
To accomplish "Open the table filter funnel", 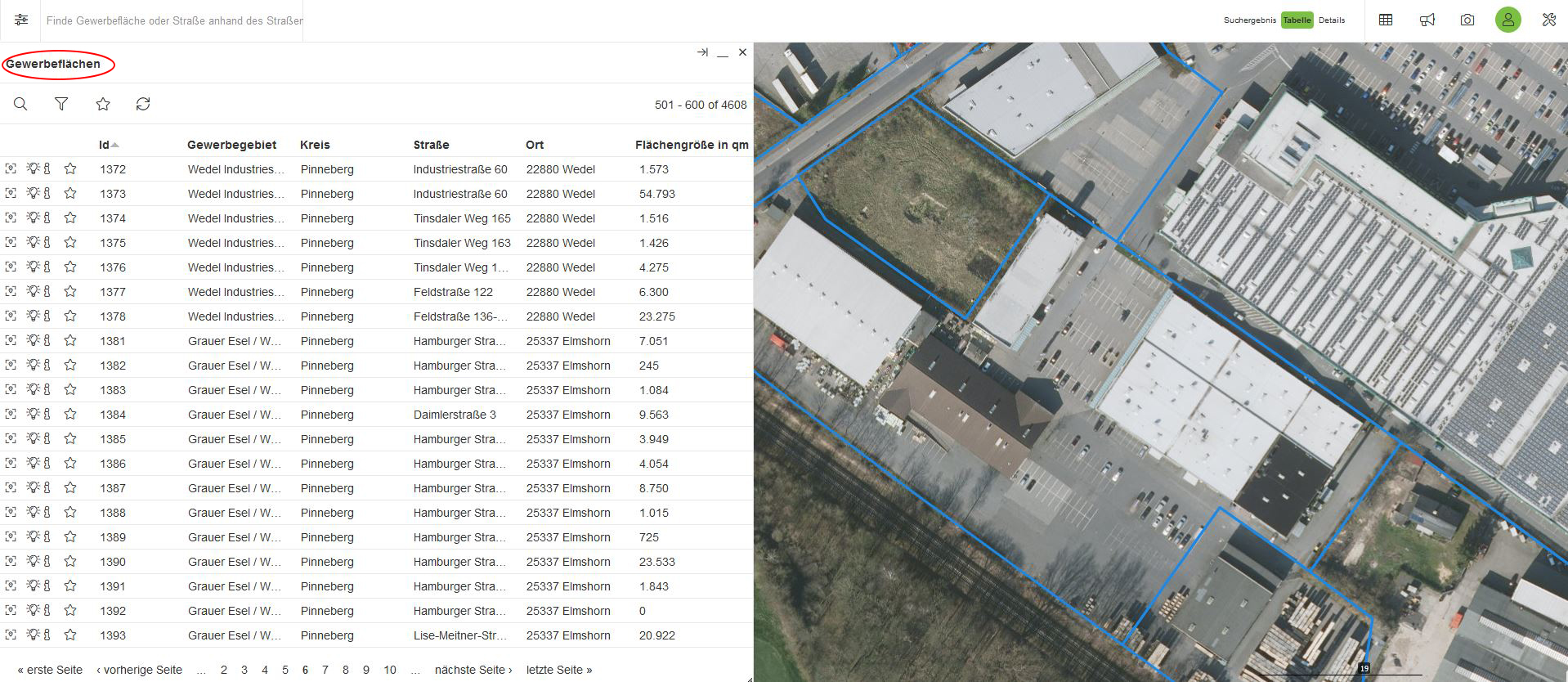I will 61,104.
